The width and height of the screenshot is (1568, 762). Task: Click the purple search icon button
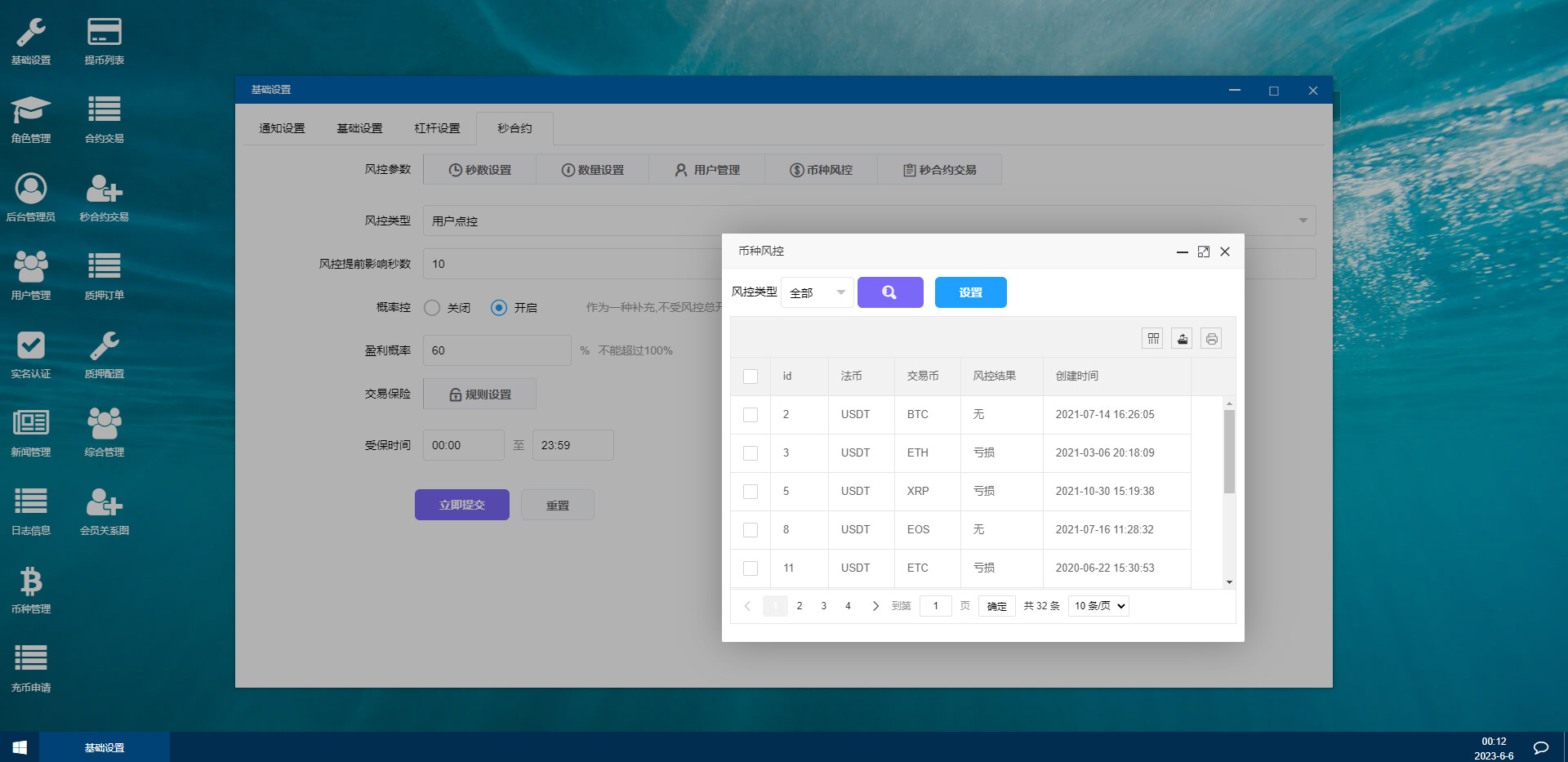[889, 292]
